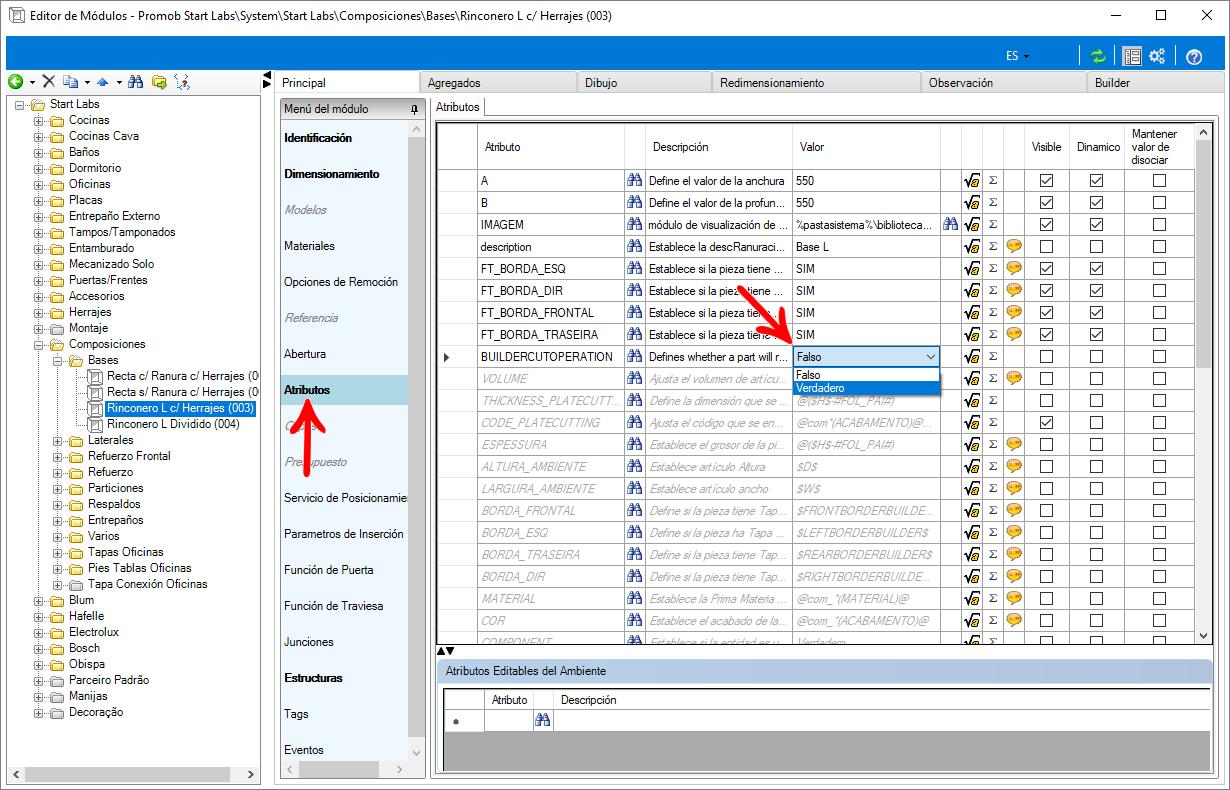The image size is (1230, 790).
Task: Click the copy documents icon in tree toolbar
Action: (70, 82)
